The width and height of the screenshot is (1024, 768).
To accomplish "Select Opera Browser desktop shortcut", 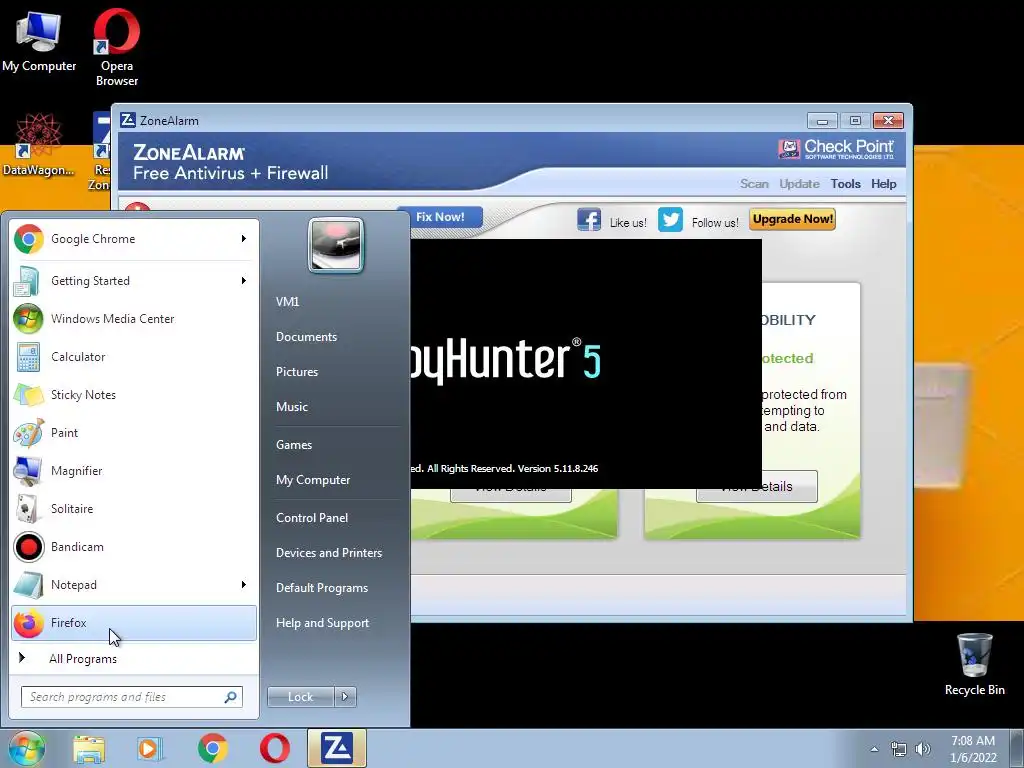I will [x=117, y=47].
